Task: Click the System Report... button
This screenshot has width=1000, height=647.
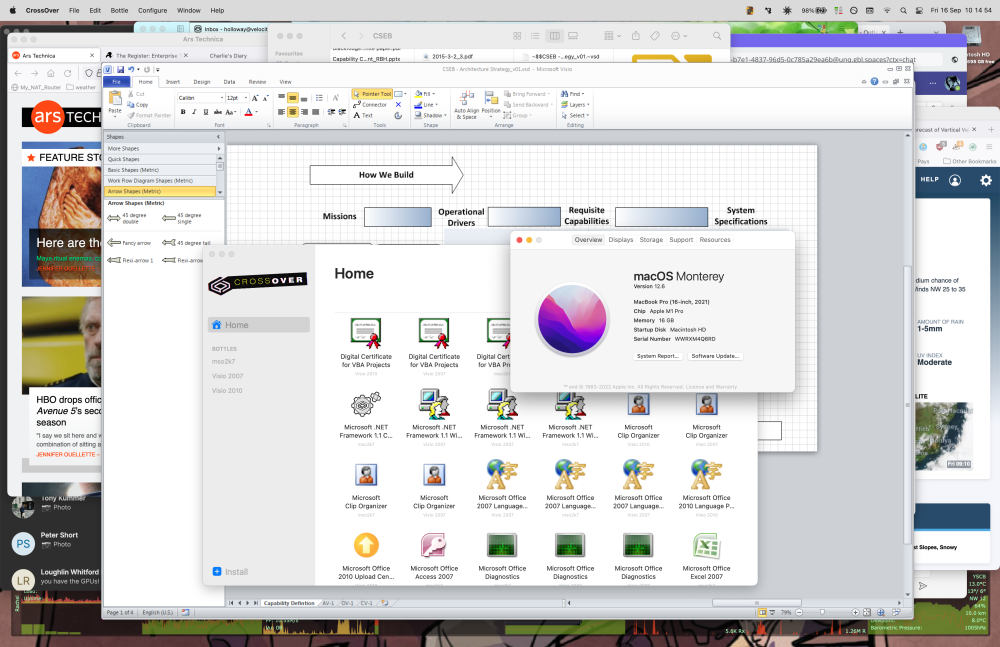Action: (x=658, y=356)
